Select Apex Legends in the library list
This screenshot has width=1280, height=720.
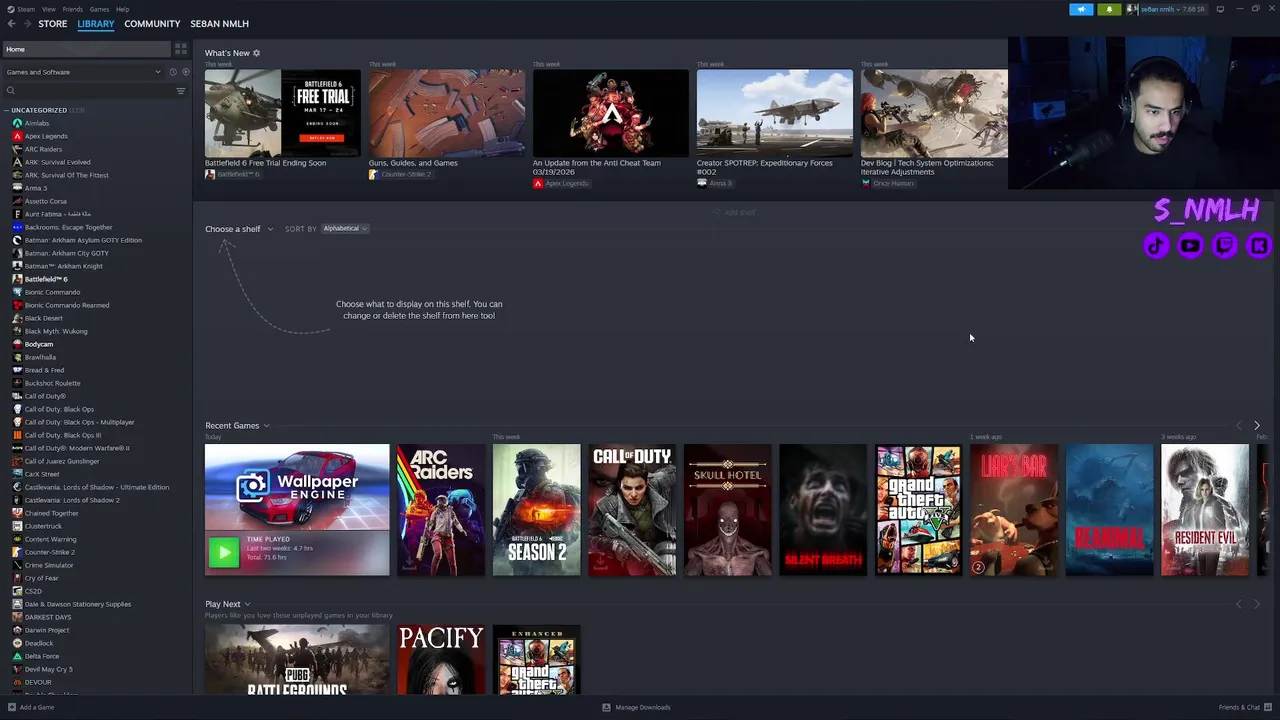(x=46, y=136)
